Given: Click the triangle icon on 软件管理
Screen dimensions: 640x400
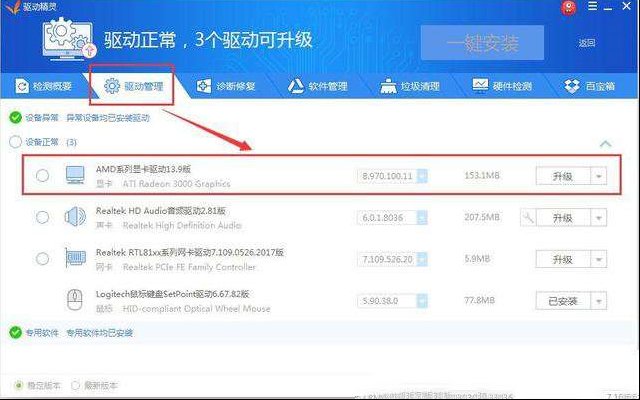Looking at the screenshot, I should pos(296,86).
